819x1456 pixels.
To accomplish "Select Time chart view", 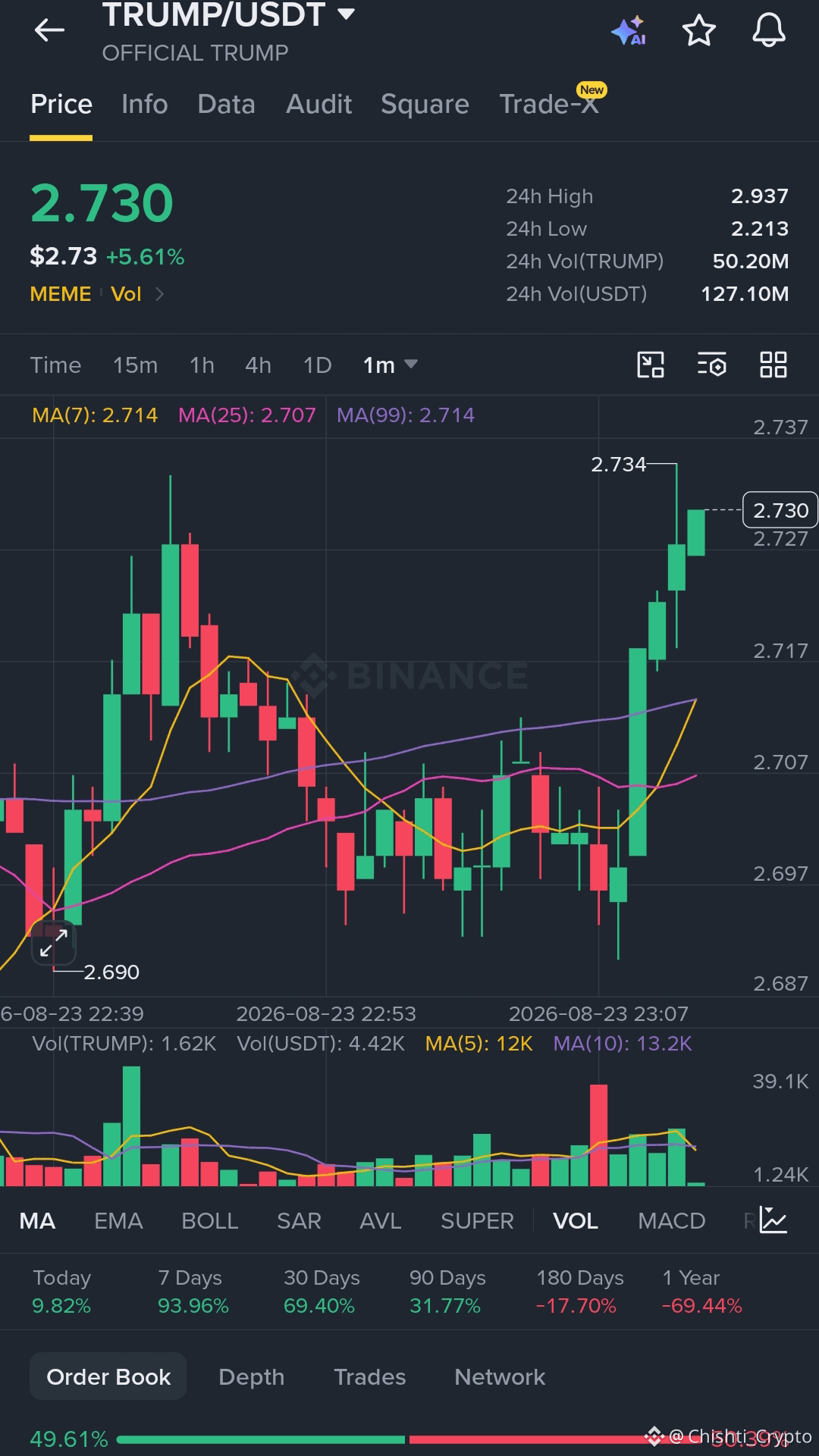I will point(55,365).
